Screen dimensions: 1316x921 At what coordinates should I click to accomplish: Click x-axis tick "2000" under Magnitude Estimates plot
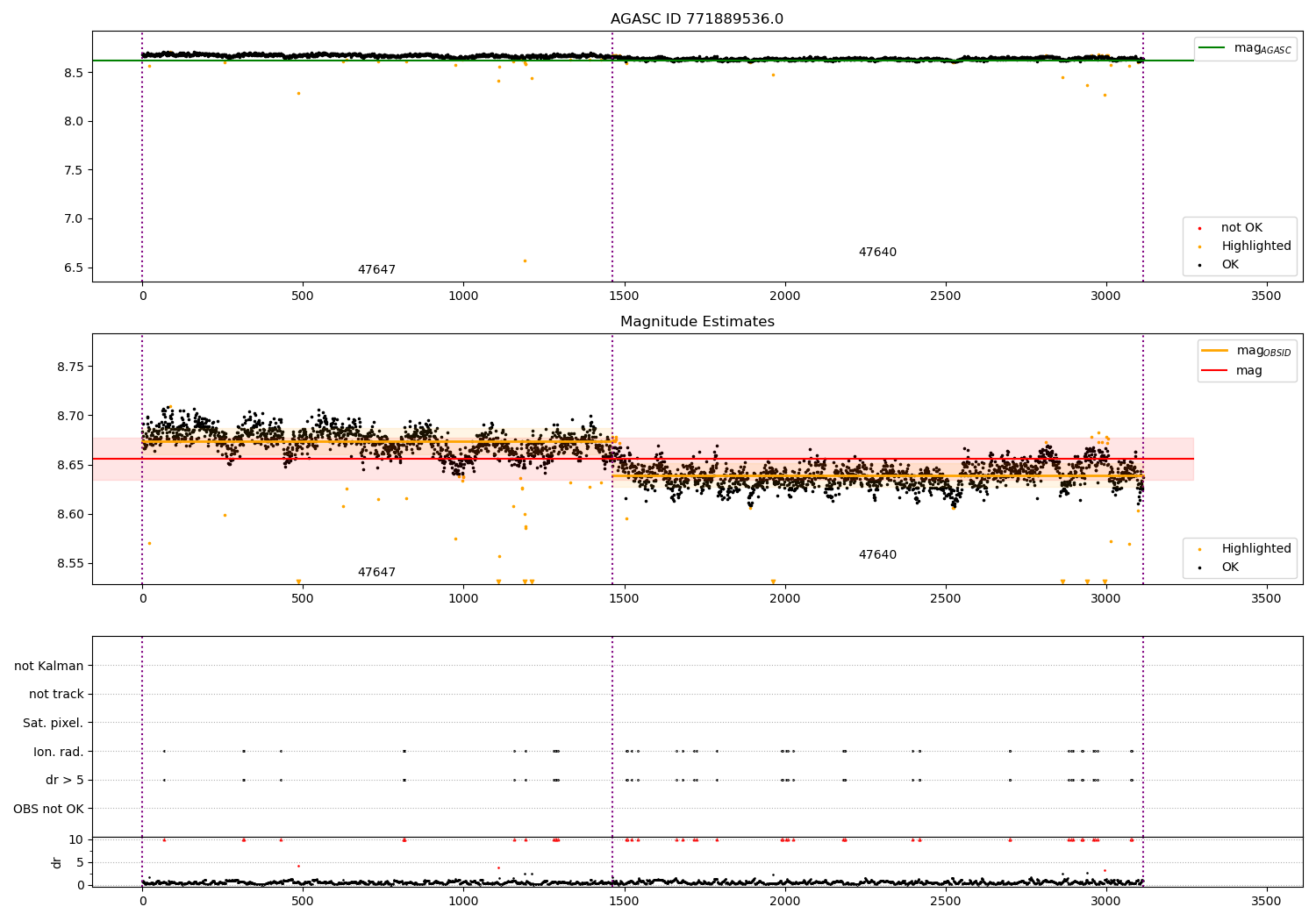pyautogui.click(x=784, y=598)
